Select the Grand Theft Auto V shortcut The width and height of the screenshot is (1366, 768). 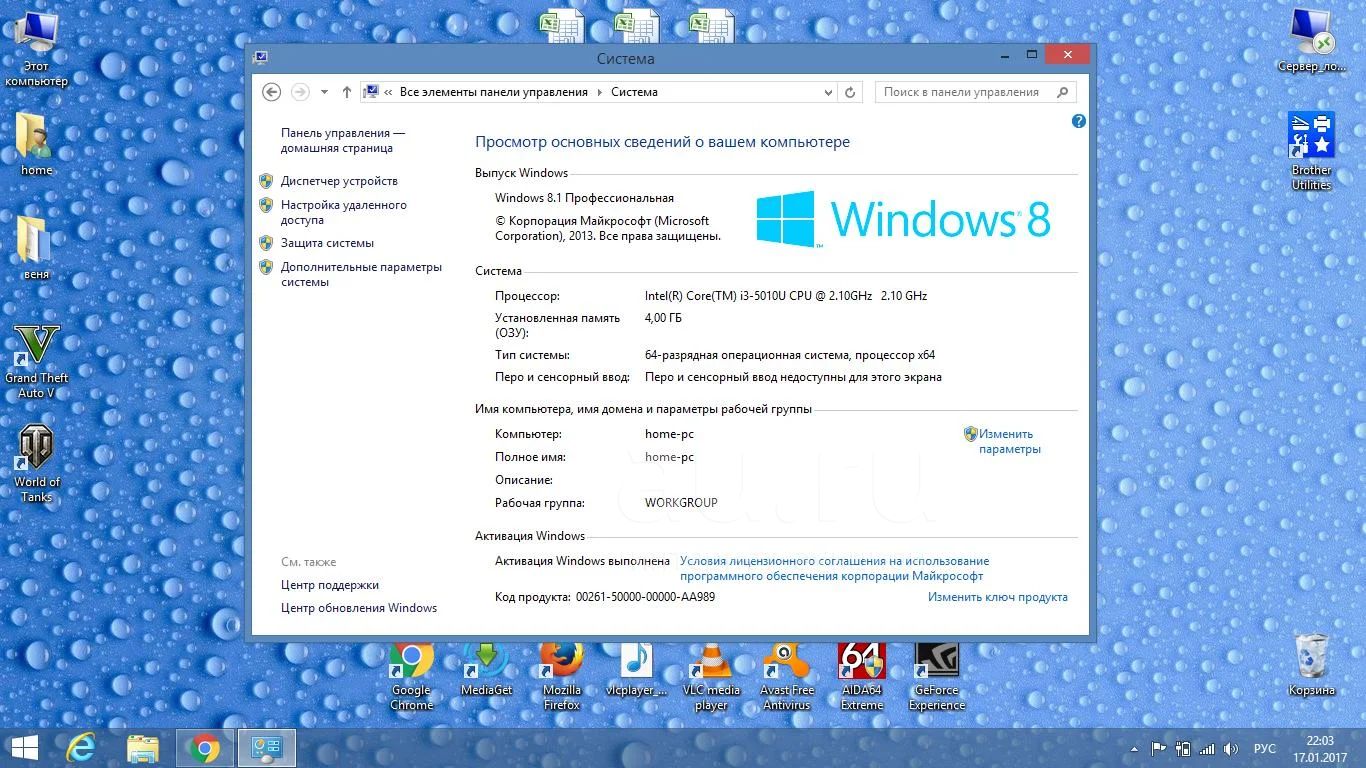(36, 360)
